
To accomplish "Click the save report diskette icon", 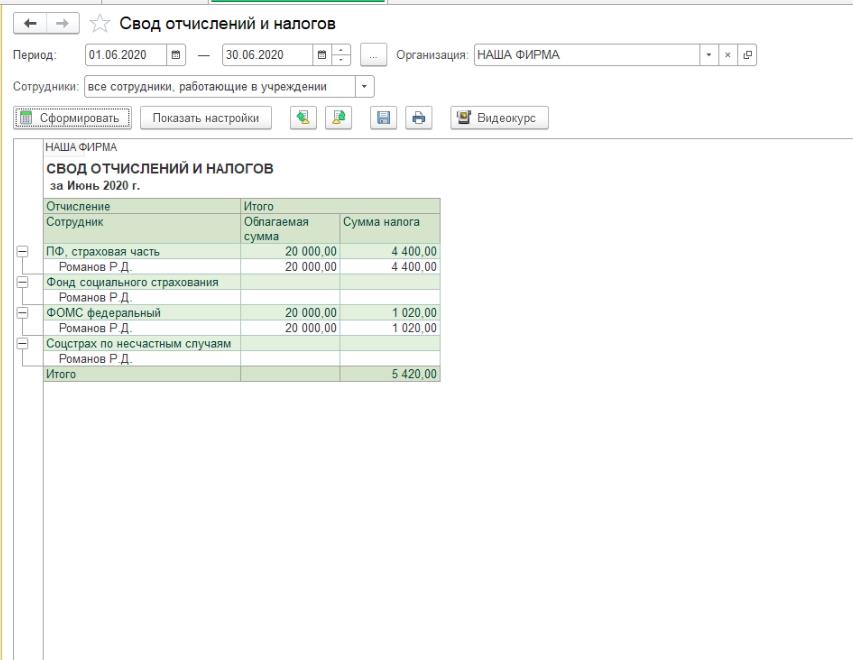I will point(381,118).
